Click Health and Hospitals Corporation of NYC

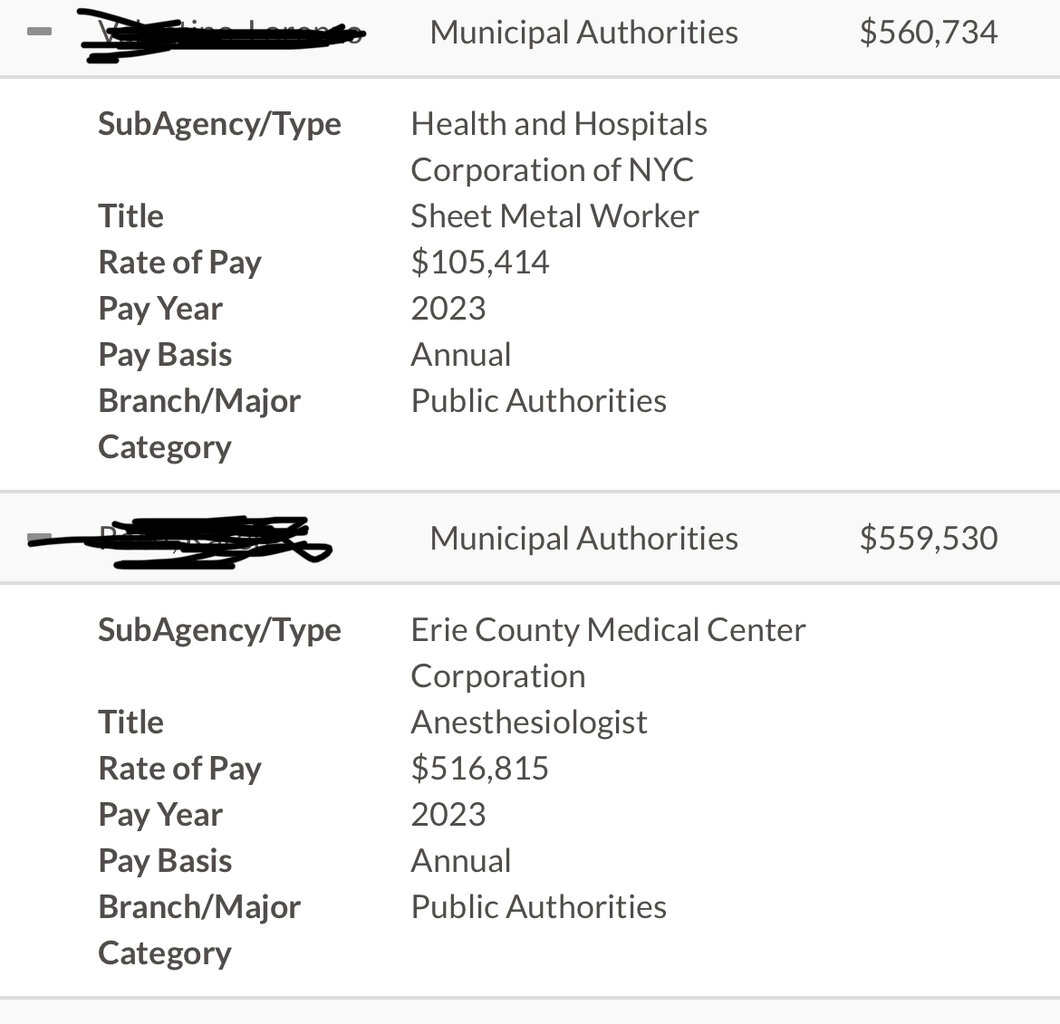click(x=558, y=147)
